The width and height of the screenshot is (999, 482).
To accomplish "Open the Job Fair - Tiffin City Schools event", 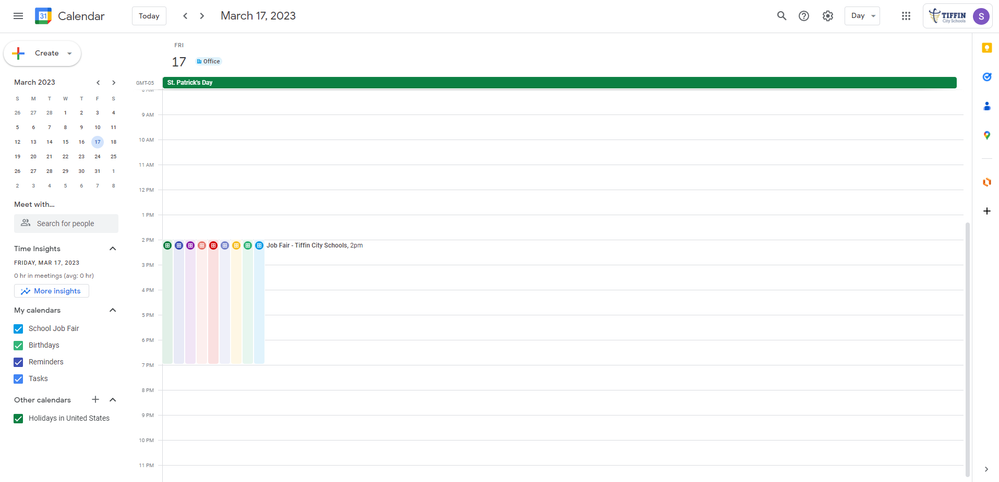I will (x=315, y=245).
